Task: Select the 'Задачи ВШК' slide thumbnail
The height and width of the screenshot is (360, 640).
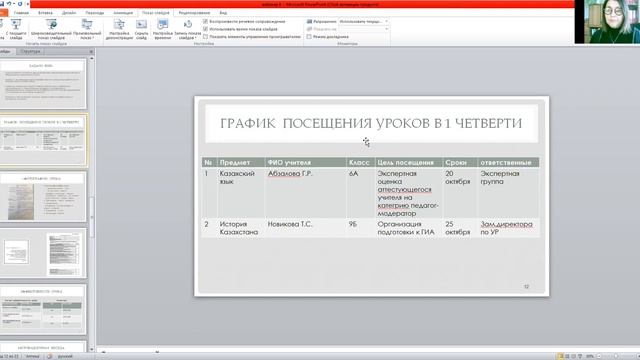Action: [43, 84]
